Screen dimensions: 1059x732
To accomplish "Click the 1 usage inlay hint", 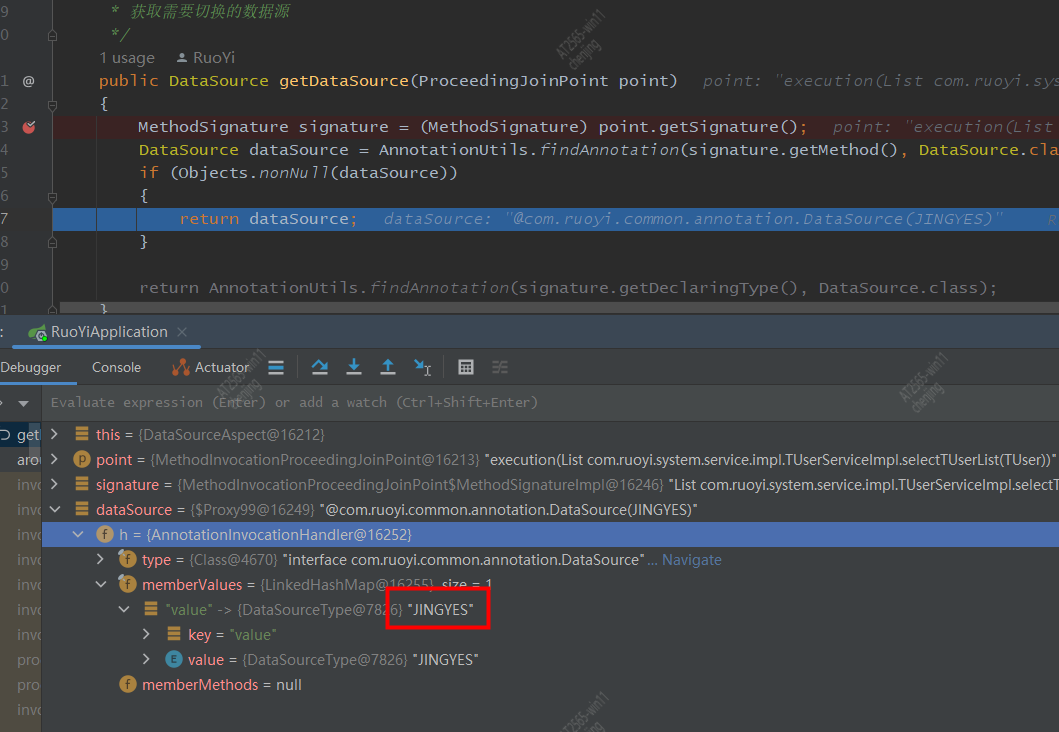I will tap(127, 58).
